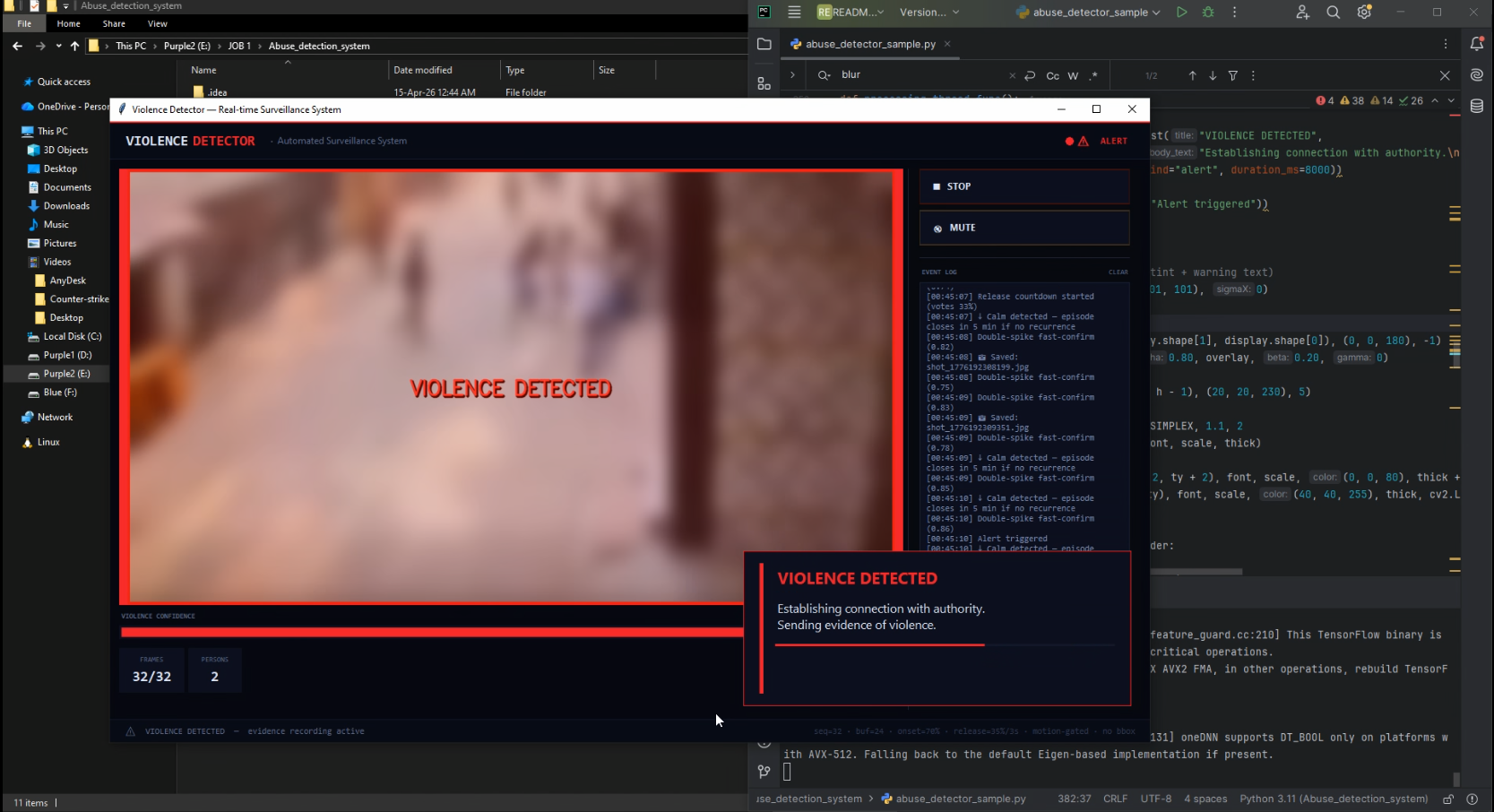The height and width of the screenshot is (812, 1494).
Task: Change UTF-8 file encoding
Action: click(1155, 799)
